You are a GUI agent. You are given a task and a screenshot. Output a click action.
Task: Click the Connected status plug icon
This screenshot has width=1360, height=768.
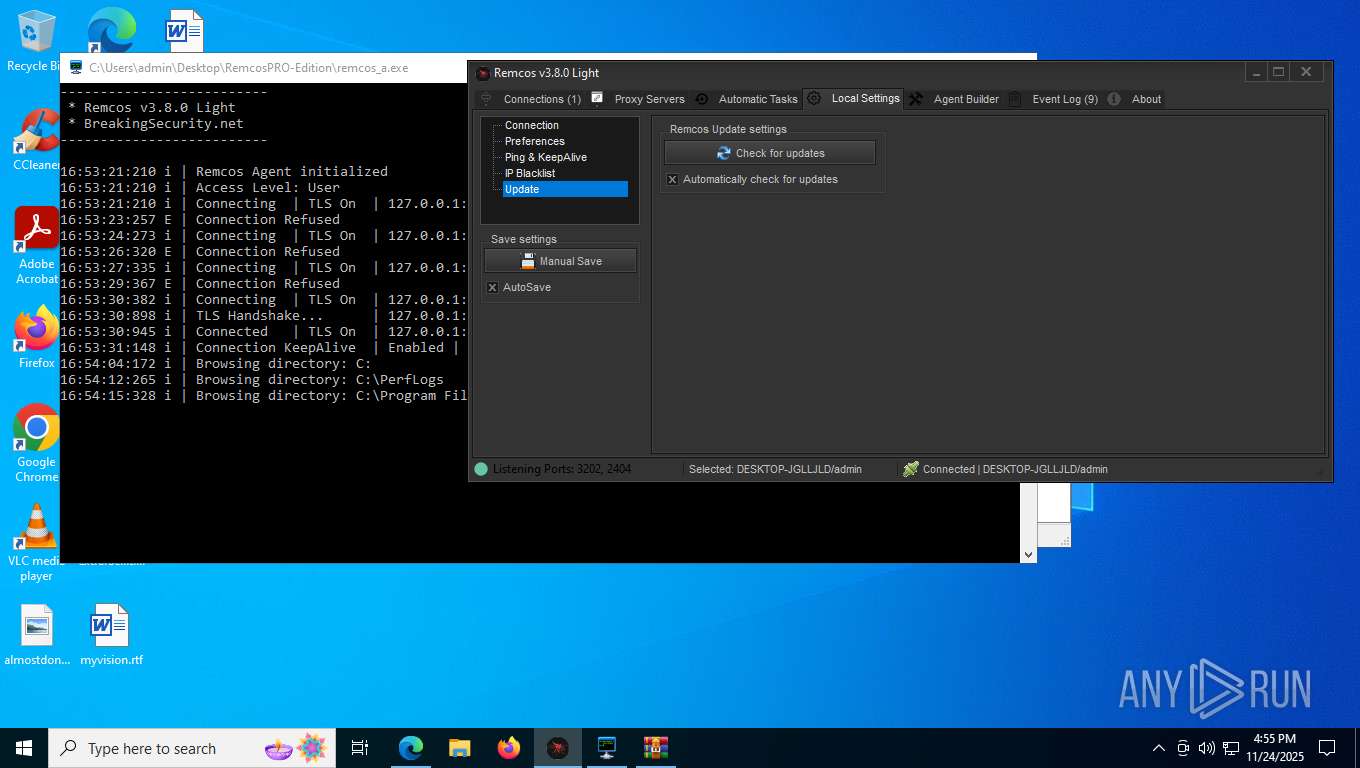pyautogui.click(x=910, y=469)
